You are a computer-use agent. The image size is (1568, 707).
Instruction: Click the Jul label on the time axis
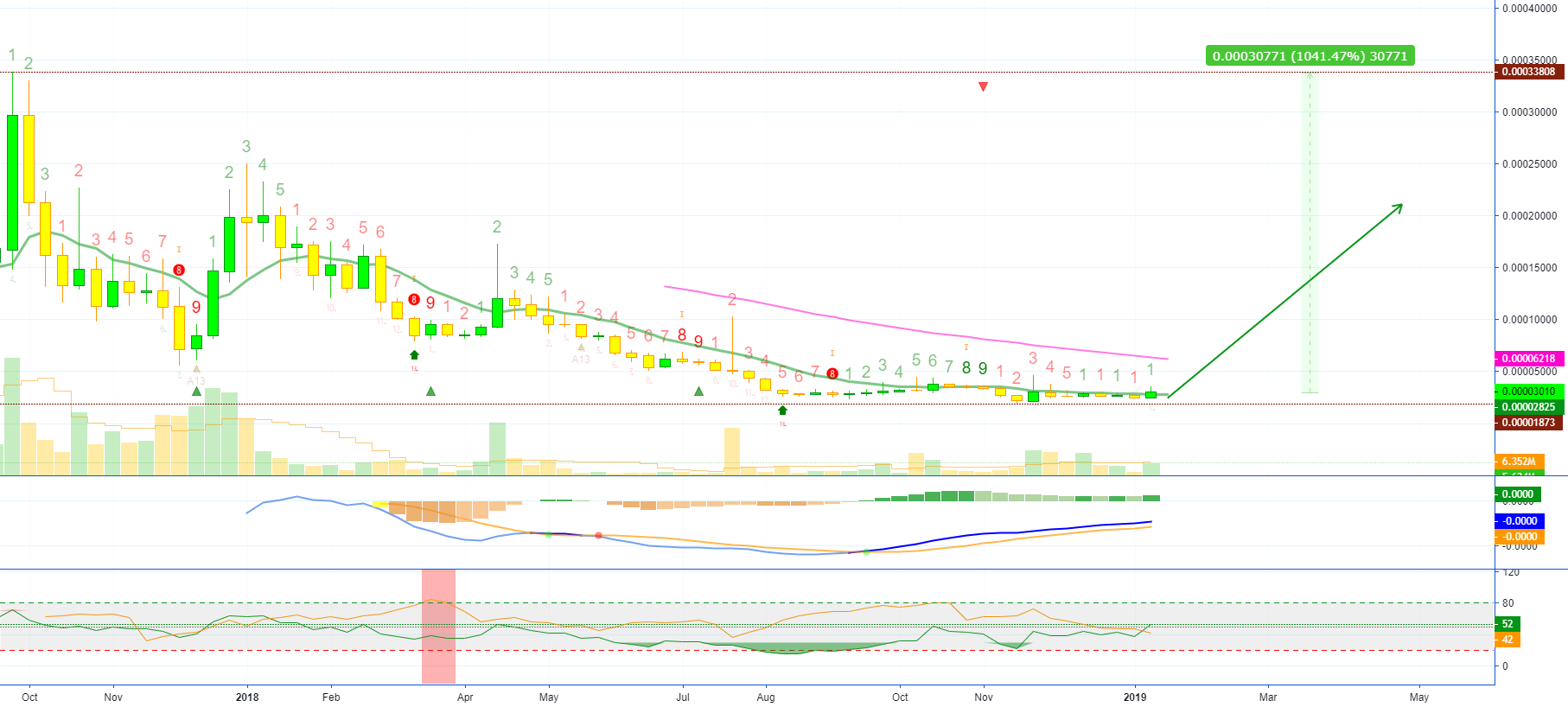(x=682, y=697)
